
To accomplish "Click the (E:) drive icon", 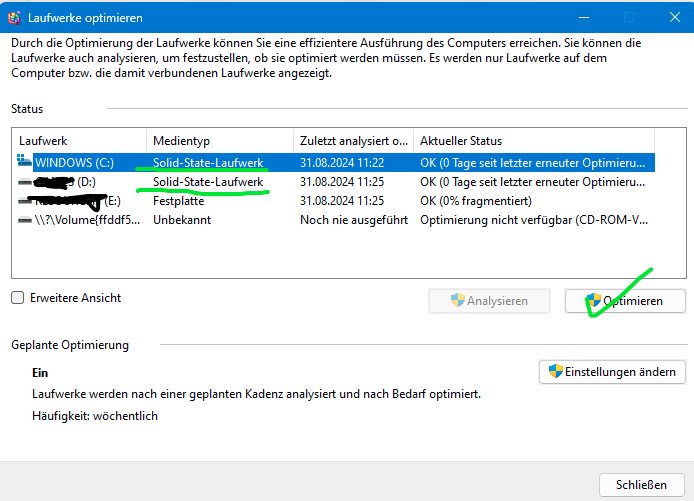I will 25,201.
